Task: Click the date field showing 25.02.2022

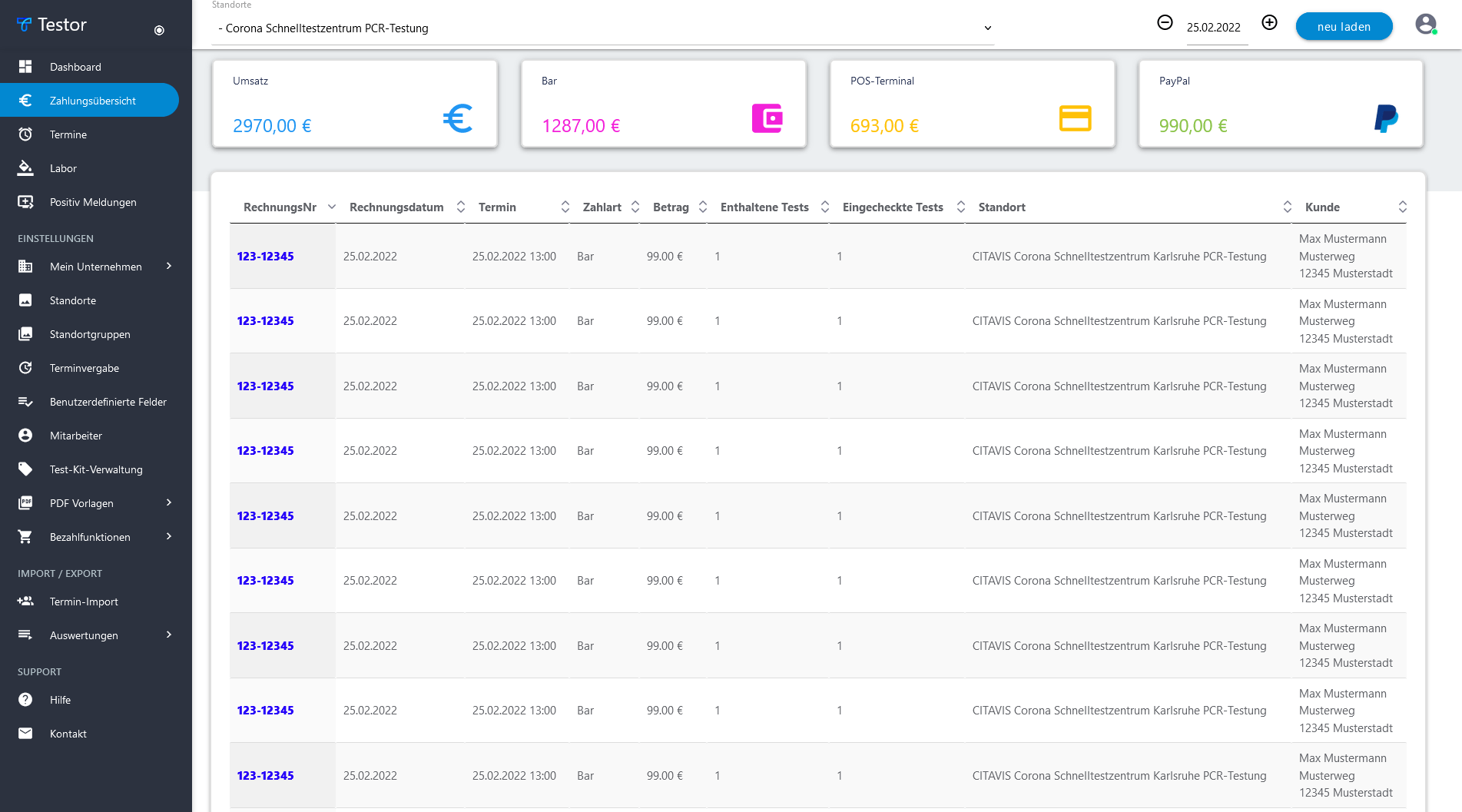Action: tap(1213, 28)
